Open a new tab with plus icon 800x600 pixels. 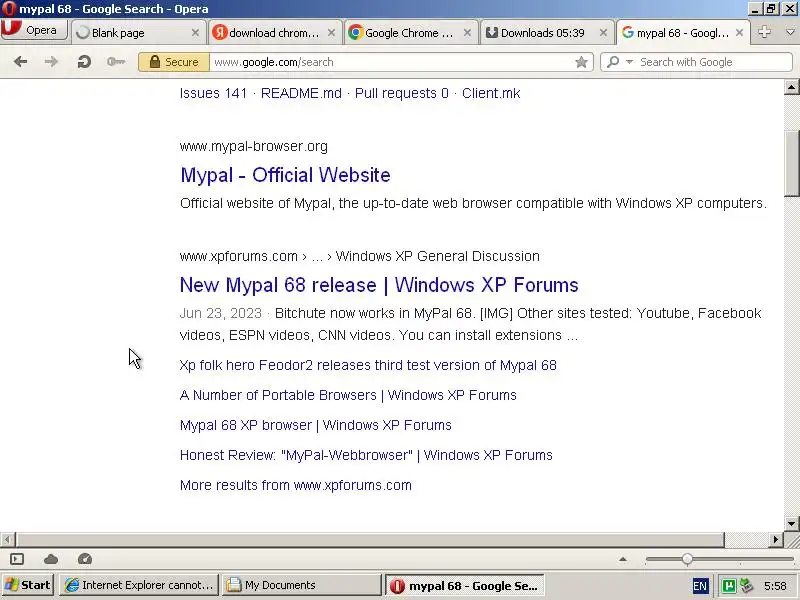[x=764, y=32]
